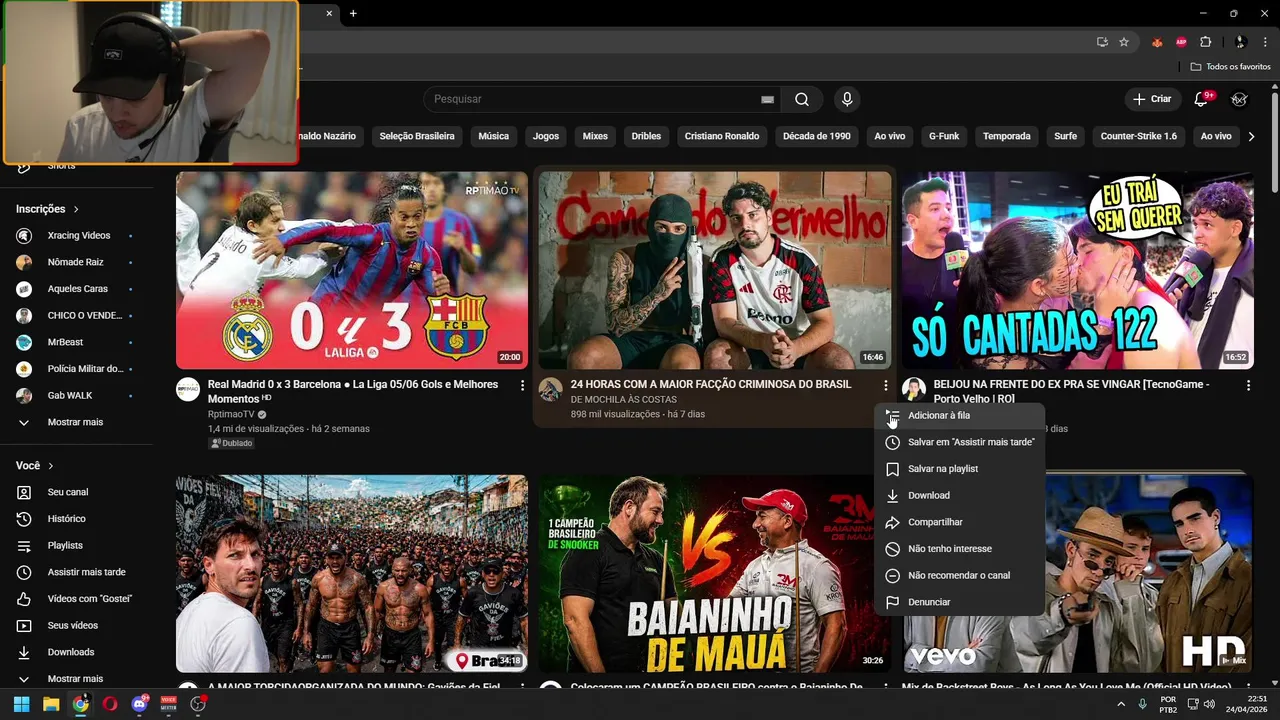1280x720 pixels.
Task: Filter by Década de 1990 chip
Action: pos(817,136)
